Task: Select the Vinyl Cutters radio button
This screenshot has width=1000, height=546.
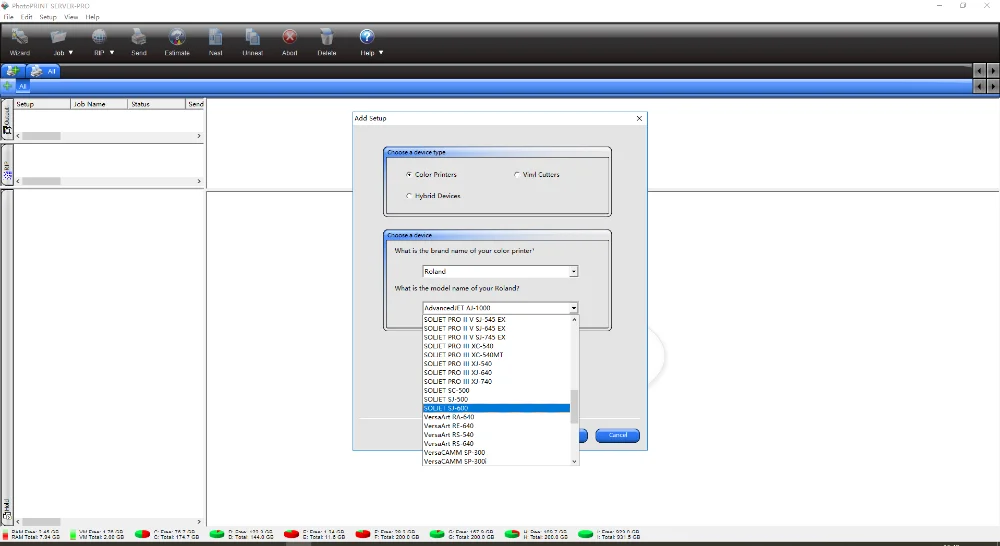Action: coord(517,174)
